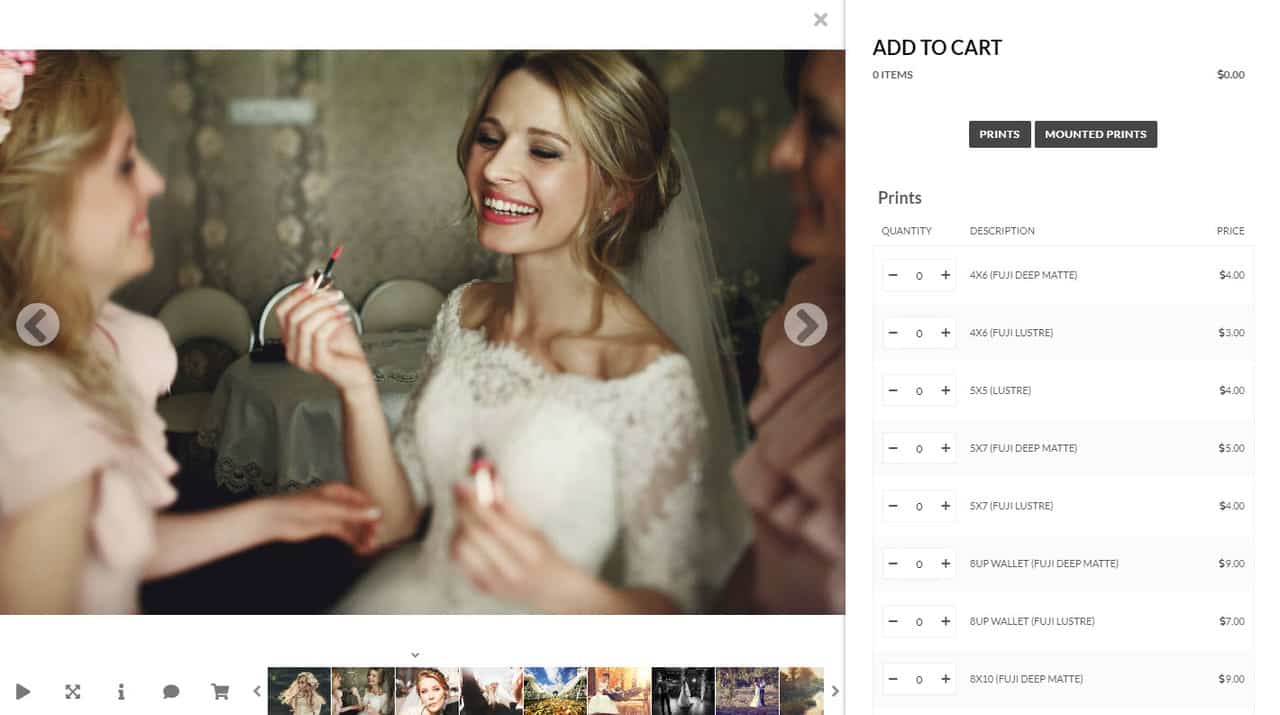Image resolution: width=1280 pixels, height=715 pixels.
Task: Switch to the Mounted Prints category
Action: pos(1095,134)
